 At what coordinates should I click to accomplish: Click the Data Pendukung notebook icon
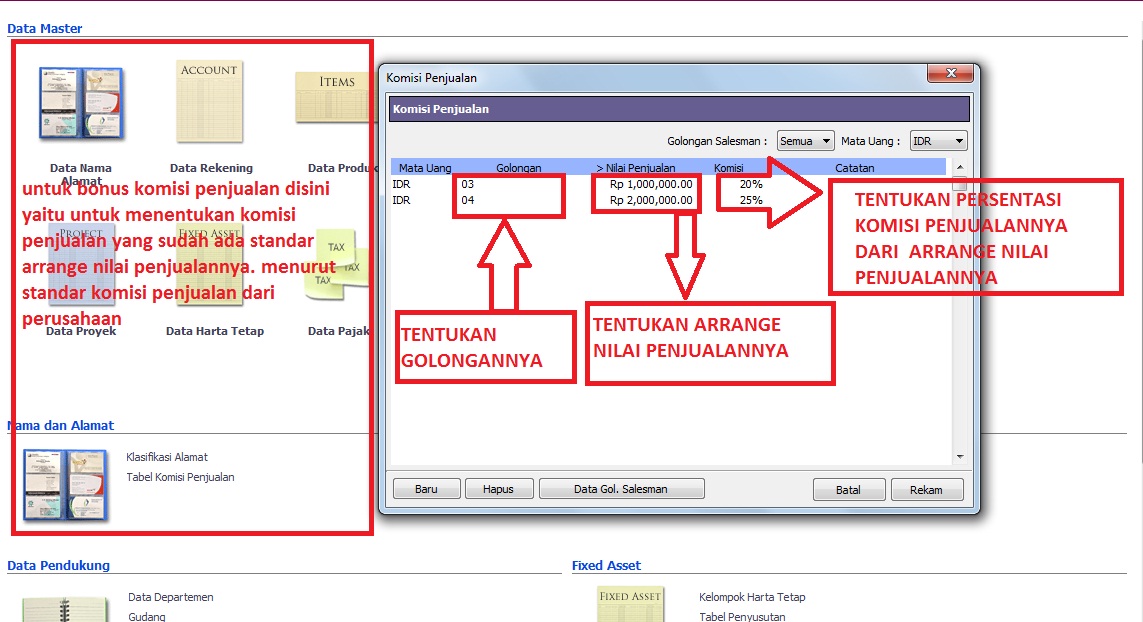65,608
